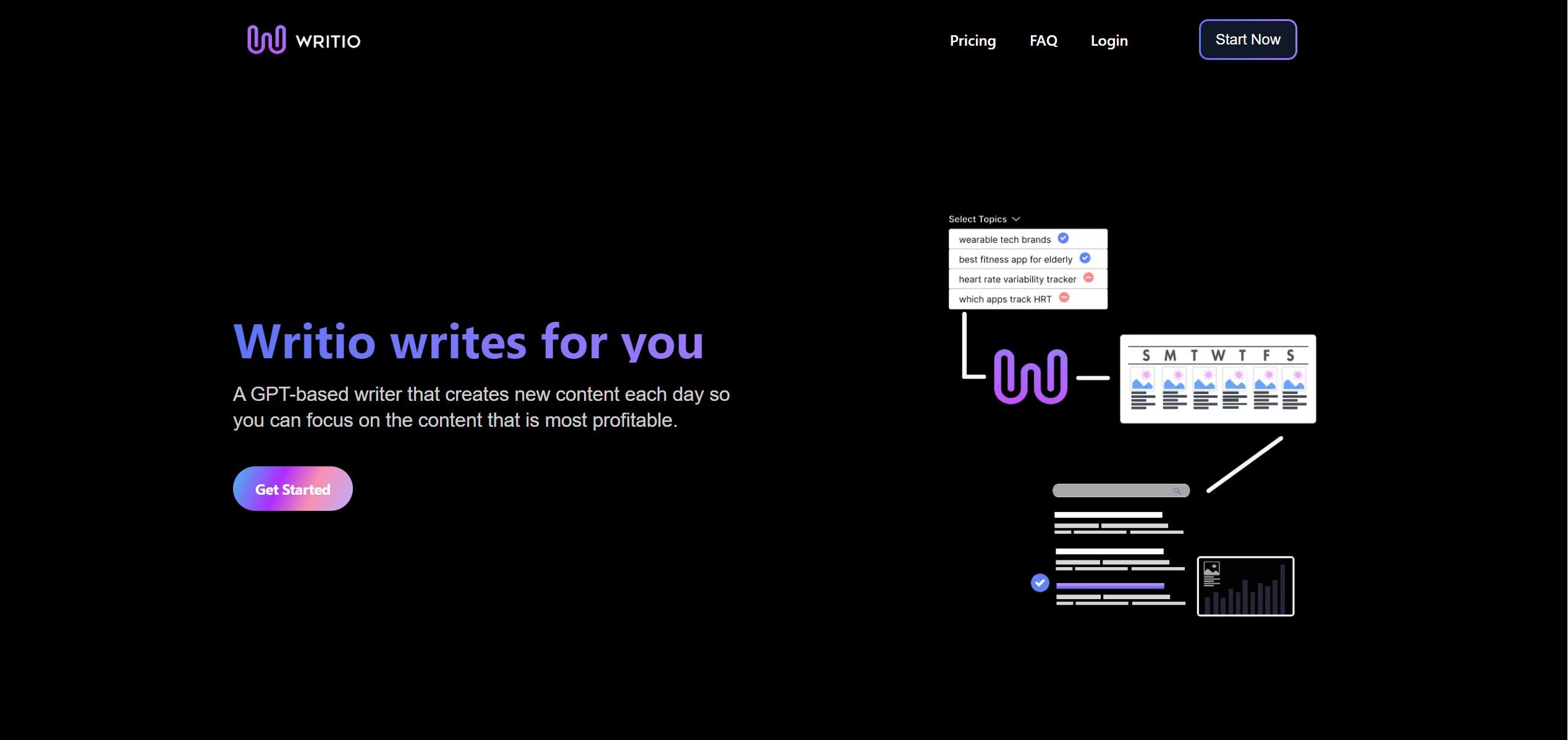Screen dimensions: 1568x740
Task: Toggle the 'best fitness app for elderly' topic
Action: 1085,259
